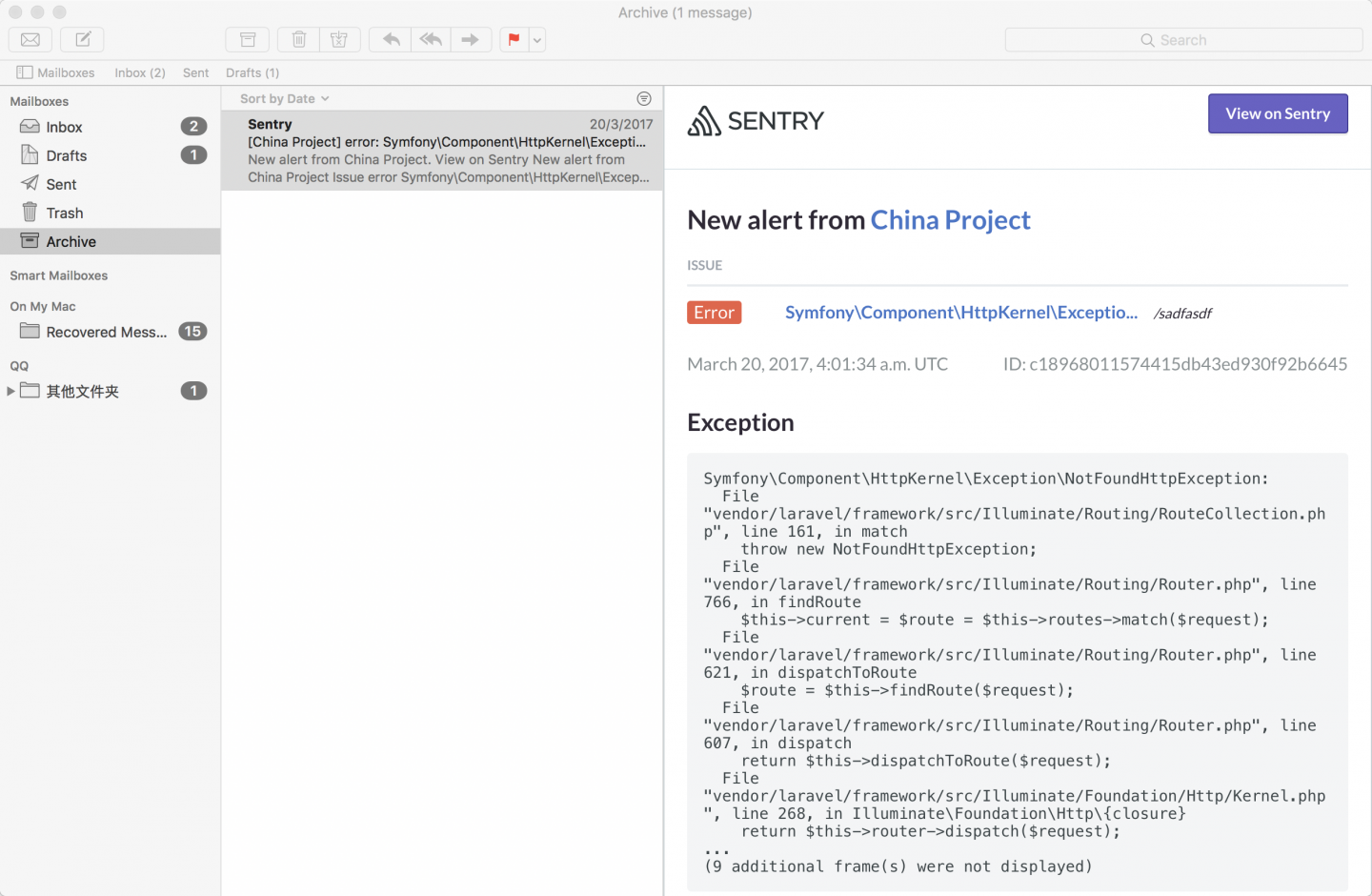
Task: Select the 其他文件夹 folder
Action: tap(111, 391)
